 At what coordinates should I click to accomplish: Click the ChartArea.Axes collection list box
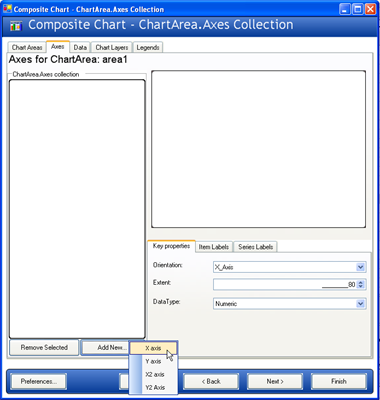77,209
